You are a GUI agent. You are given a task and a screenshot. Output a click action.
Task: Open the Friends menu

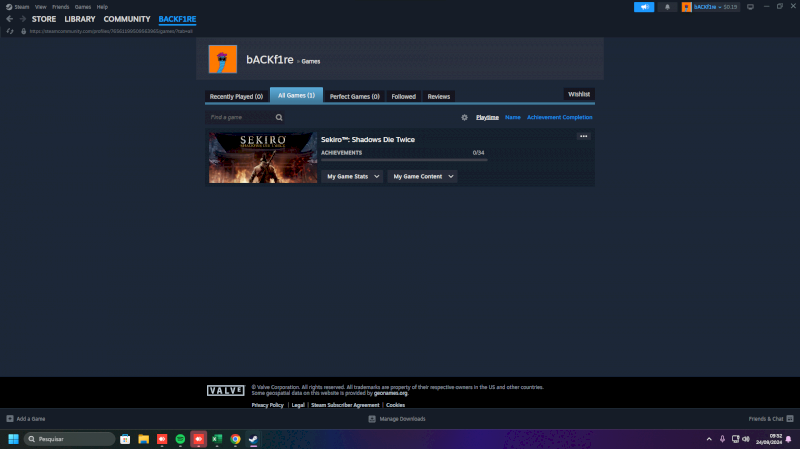[60, 7]
